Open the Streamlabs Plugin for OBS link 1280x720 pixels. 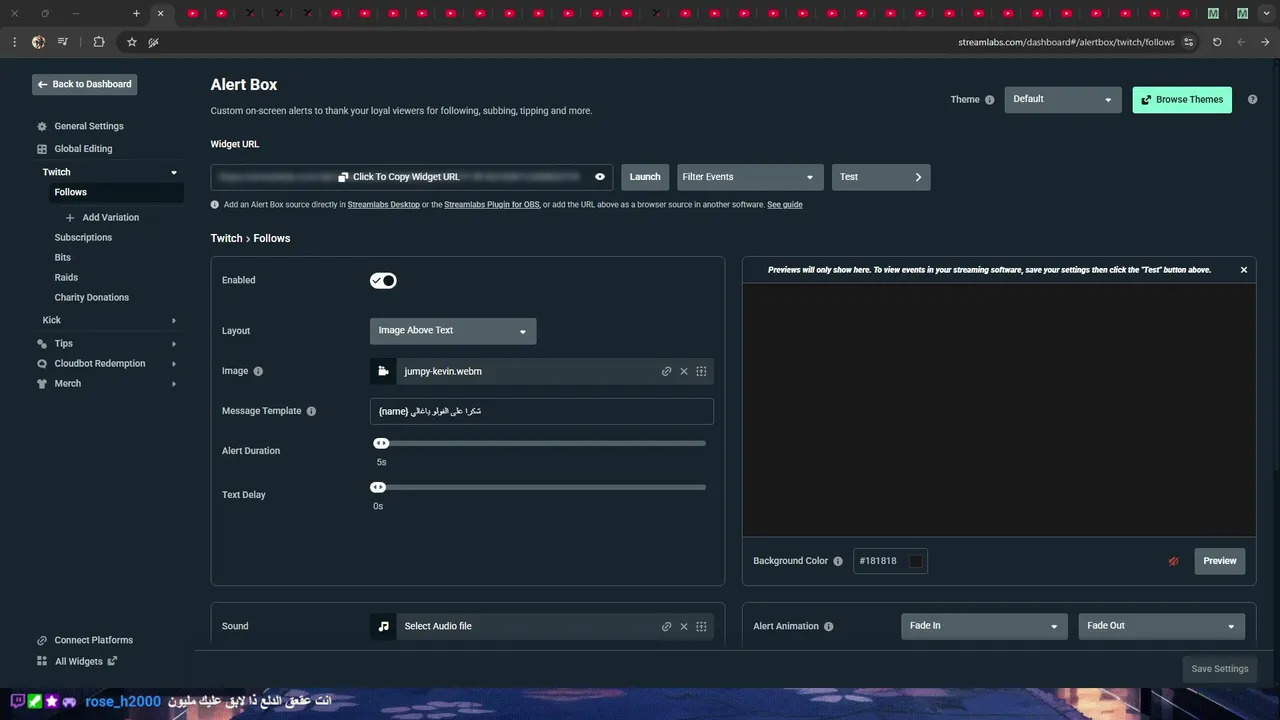click(492, 205)
